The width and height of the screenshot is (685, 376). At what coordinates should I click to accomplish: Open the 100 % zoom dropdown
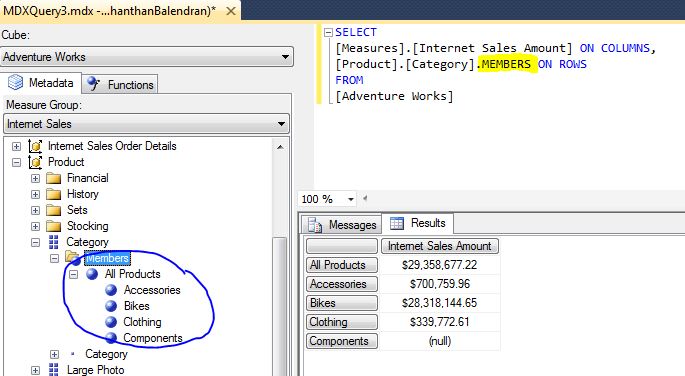350,200
